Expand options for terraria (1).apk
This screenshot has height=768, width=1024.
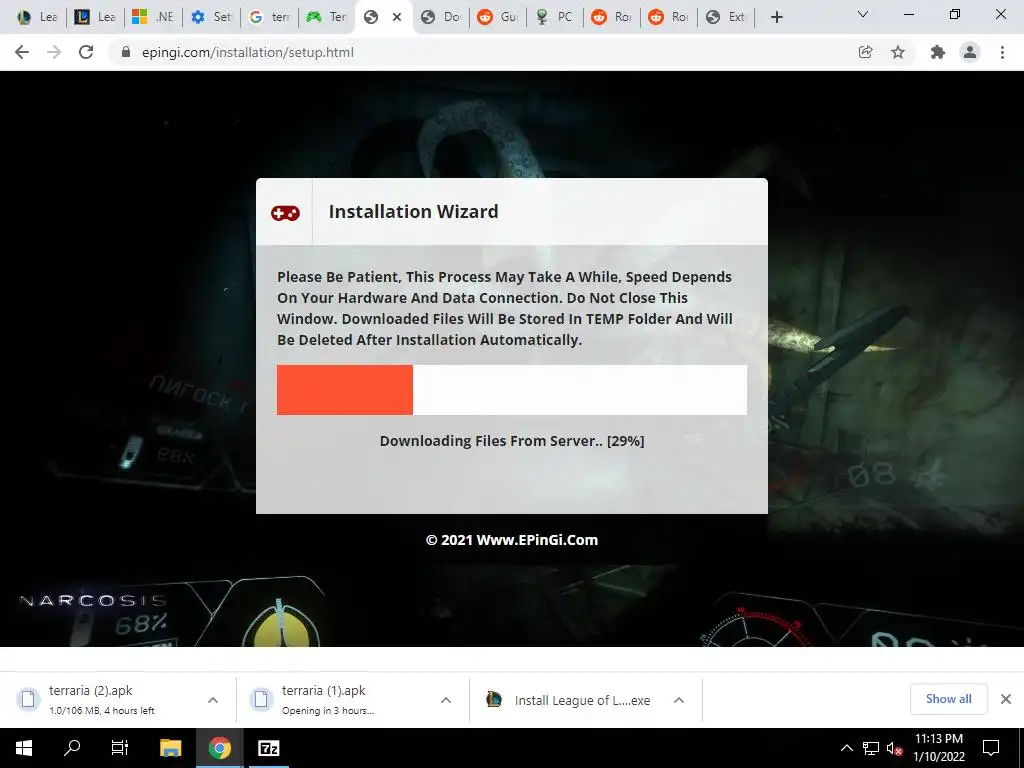446,700
